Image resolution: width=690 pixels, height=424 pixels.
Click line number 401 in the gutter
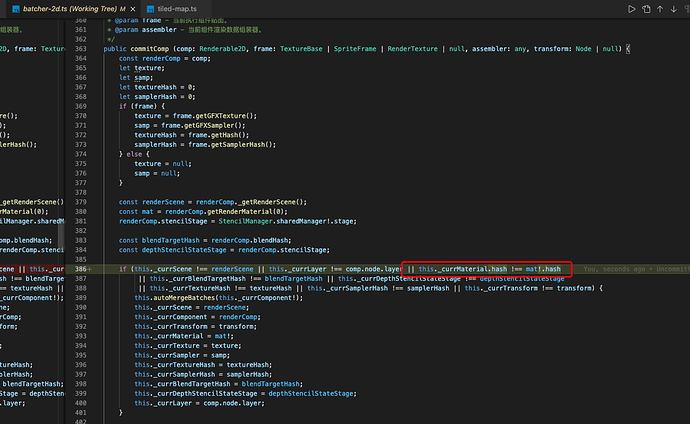click(81, 413)
